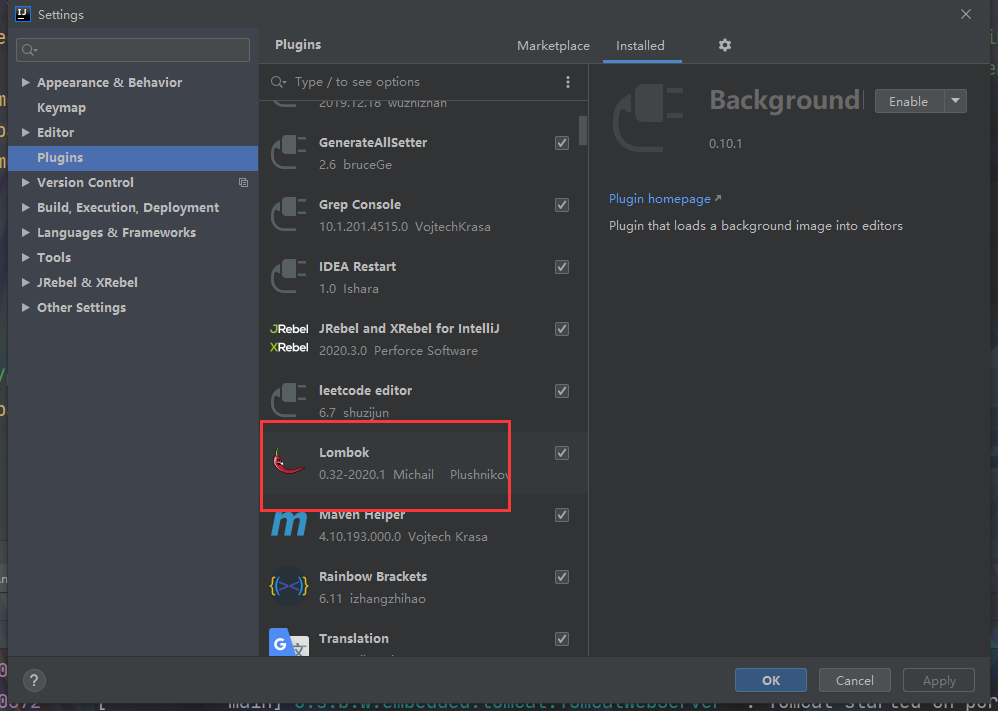Disable the leetcode editor plugin checkbox
Viewport: 998px width, 711px height.
(x=562, y=391)
